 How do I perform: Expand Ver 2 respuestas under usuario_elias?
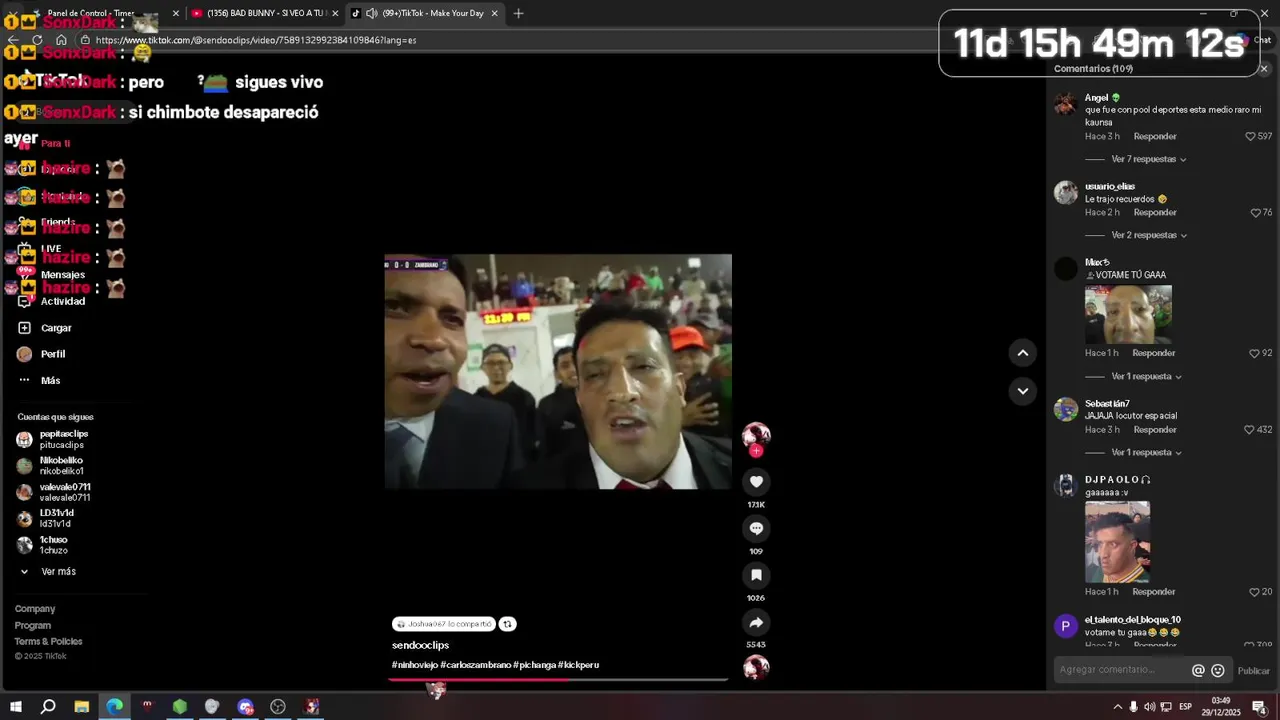click(1149, 235)
